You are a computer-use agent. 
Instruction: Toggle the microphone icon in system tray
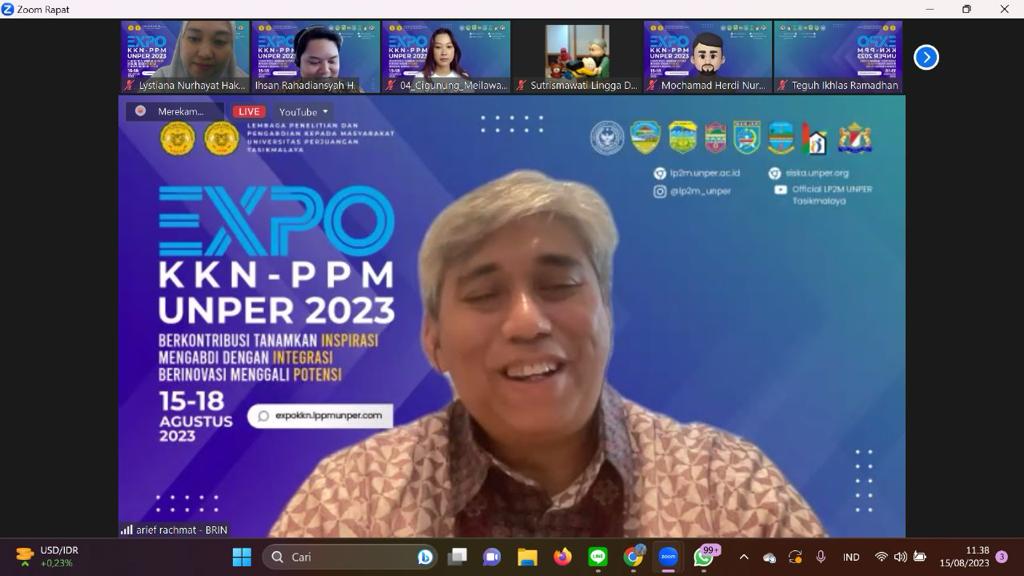point(821,557)
